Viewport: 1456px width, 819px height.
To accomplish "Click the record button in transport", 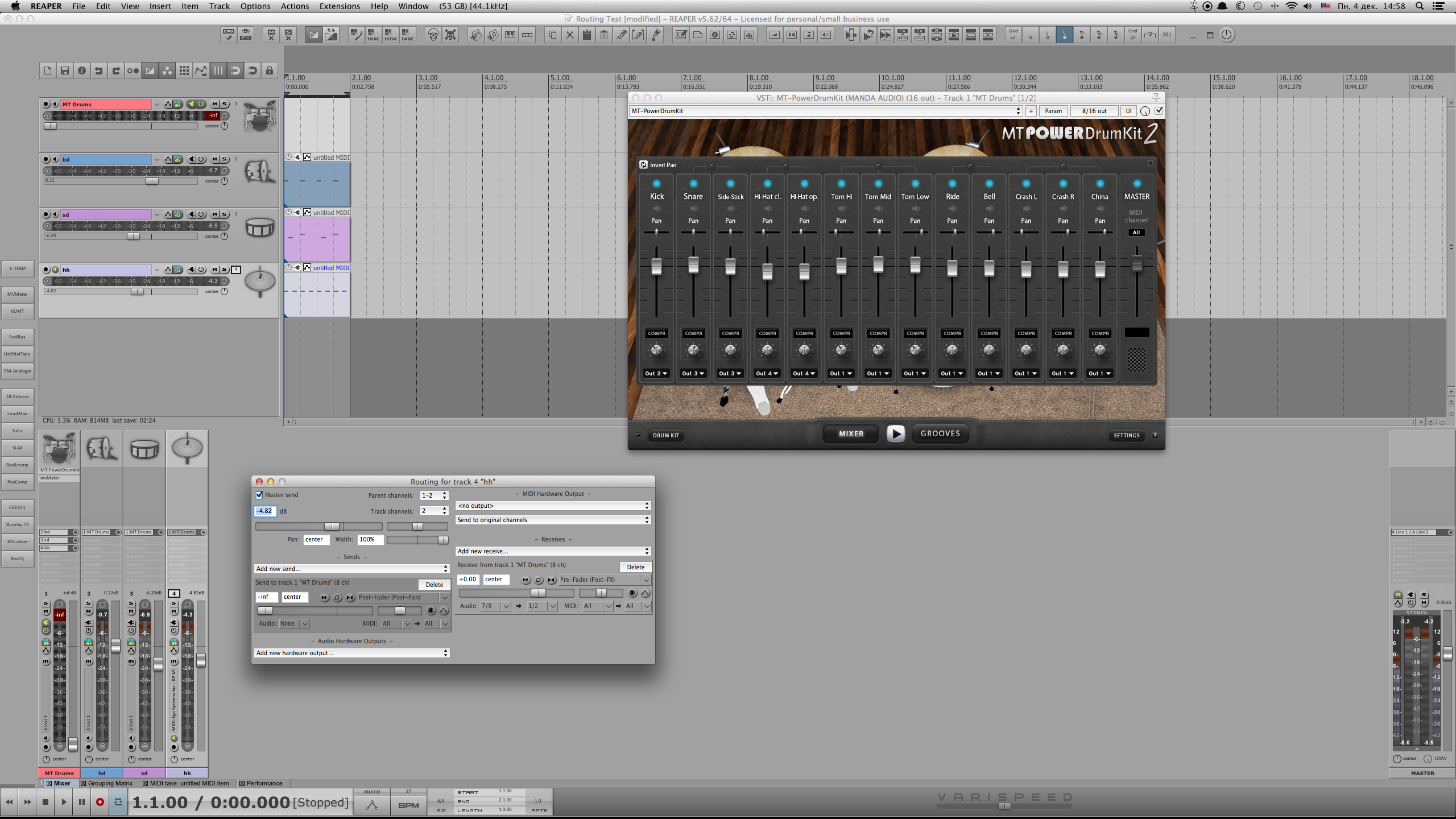I will click(x=100, y=802).
